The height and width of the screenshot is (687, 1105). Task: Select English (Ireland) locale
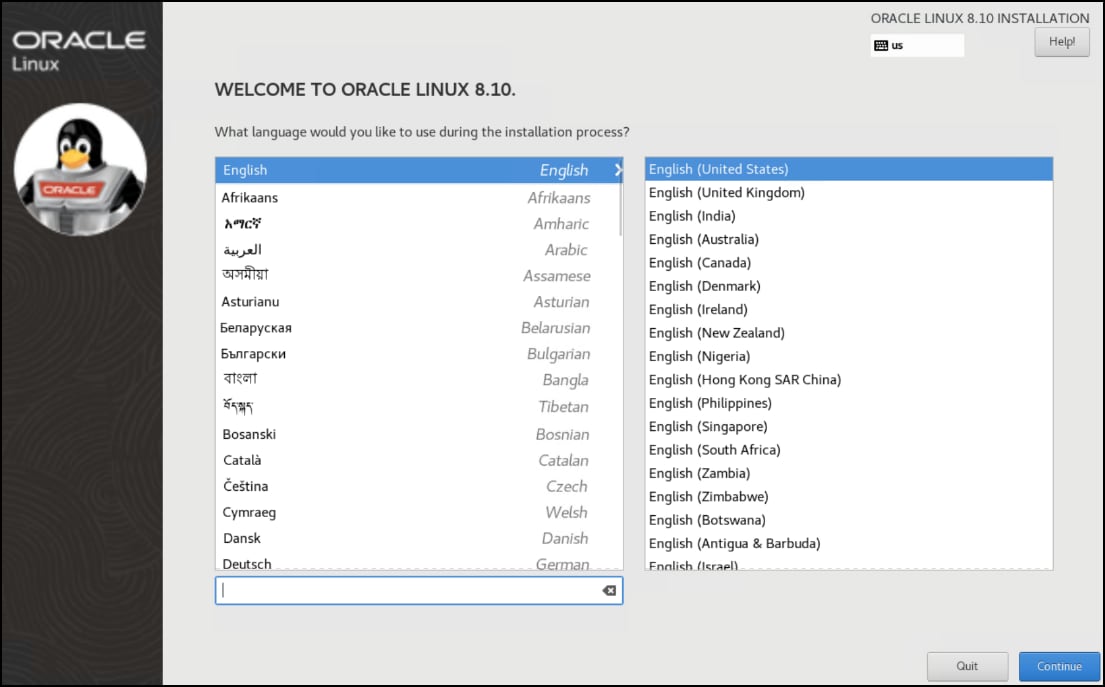pyautogui.click(x=848, y=309)
